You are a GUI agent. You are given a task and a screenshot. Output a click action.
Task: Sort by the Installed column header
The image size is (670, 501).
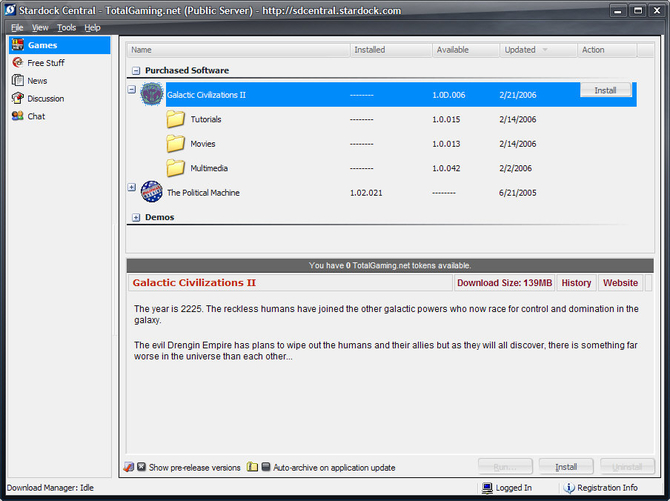pos(391,50)
